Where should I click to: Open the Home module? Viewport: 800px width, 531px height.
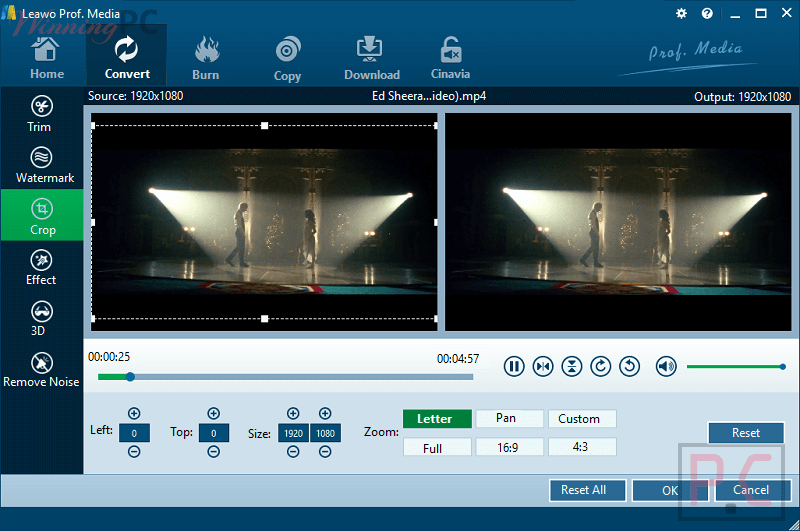coord(46,58)
